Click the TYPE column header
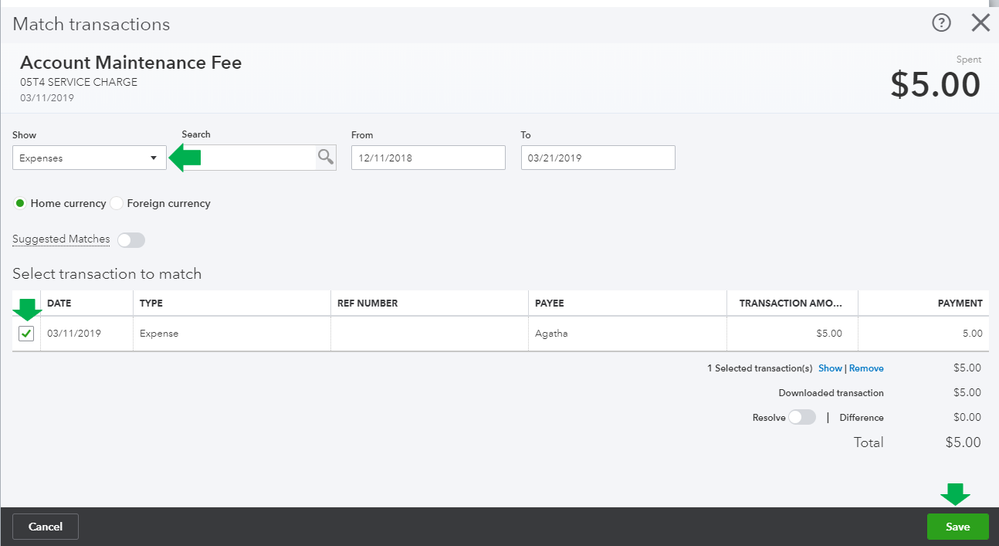This screenshot has width=999, height=546. 151,303
